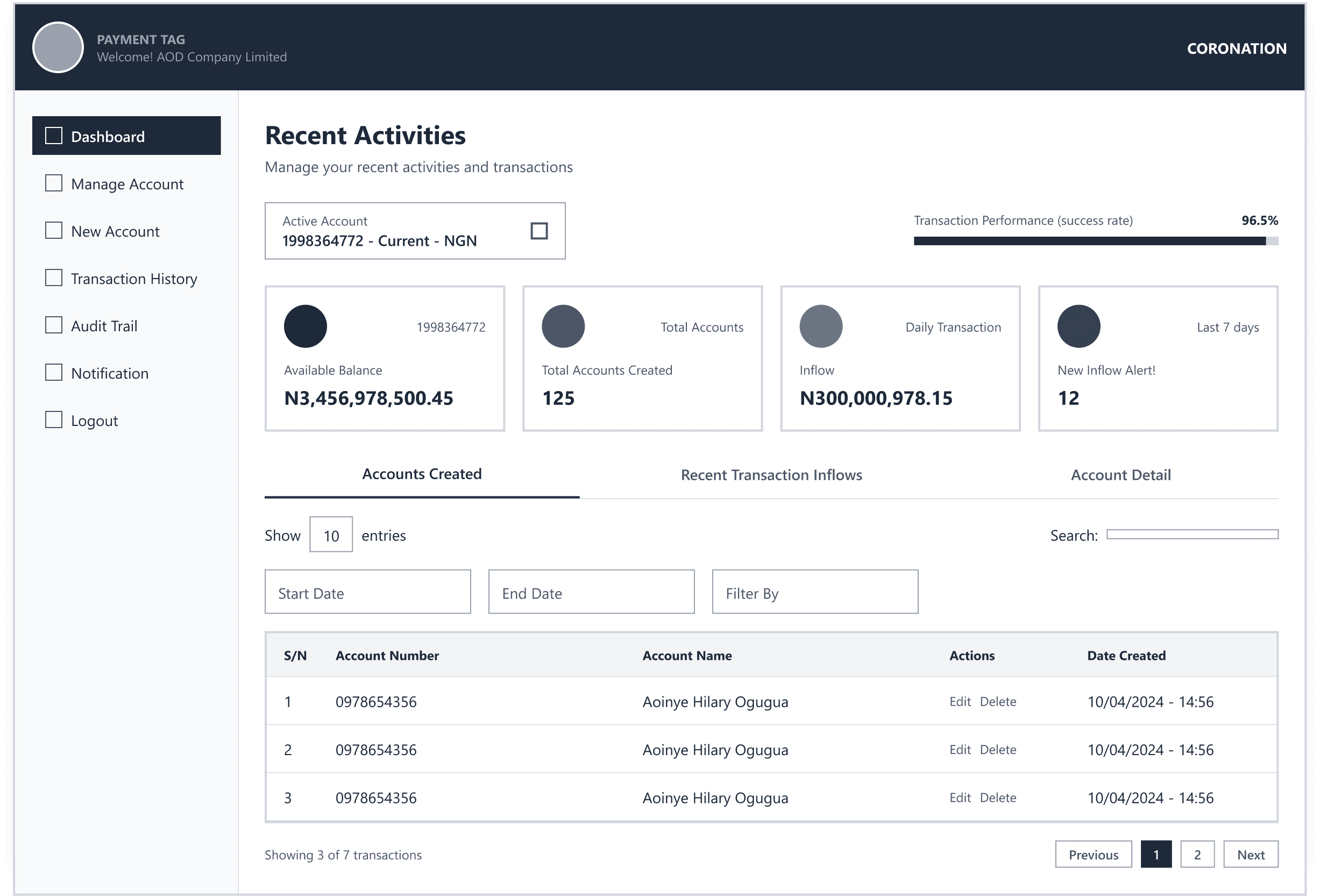Click the Logout sidebar icon
This screenshot has width=1320, height=896.
coord(54,419)
